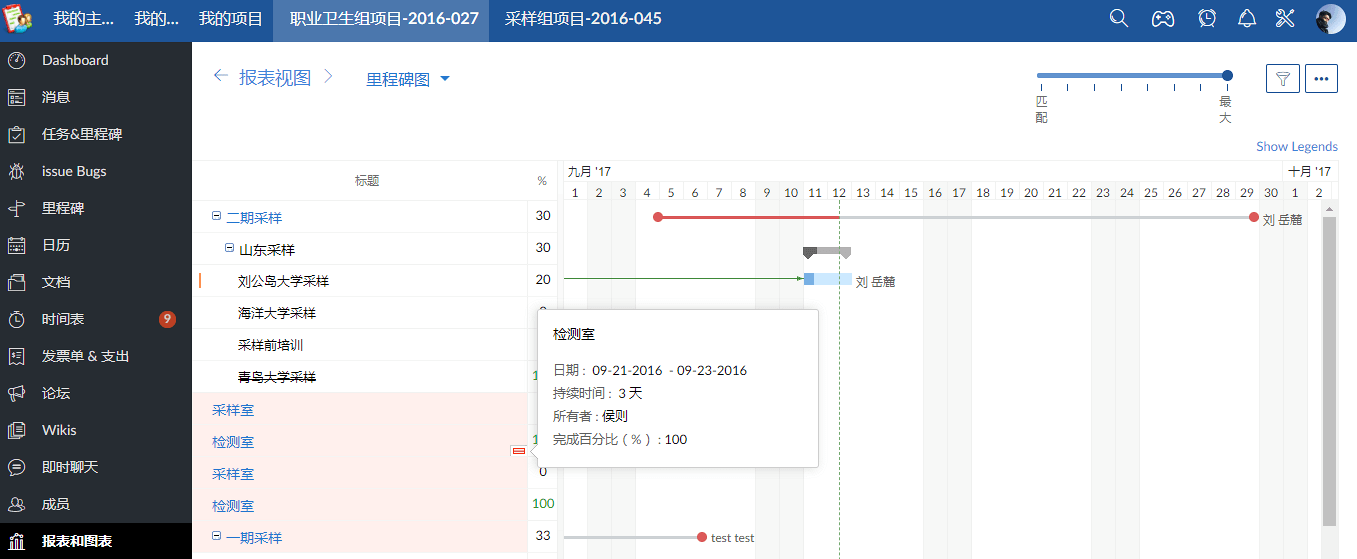Click the 刘公岛大学采样 task bar in Gantt
The width and height of the screenshot is (1357, 559).
tap(827, 279)
